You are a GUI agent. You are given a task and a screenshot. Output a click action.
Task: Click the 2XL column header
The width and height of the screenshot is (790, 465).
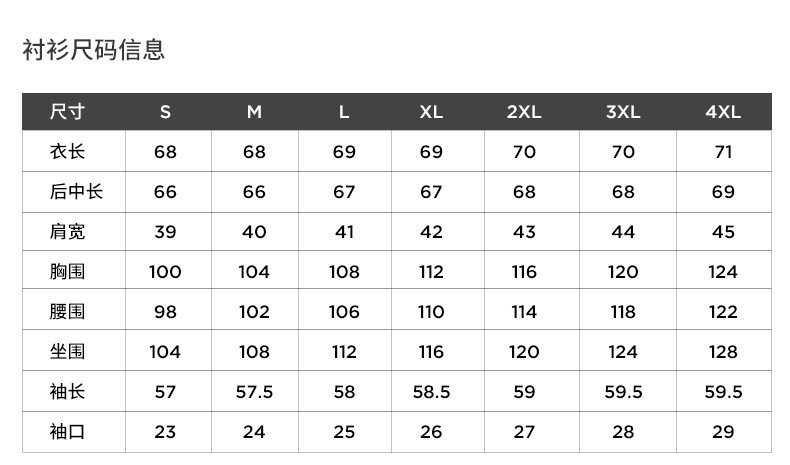[523, 112]
